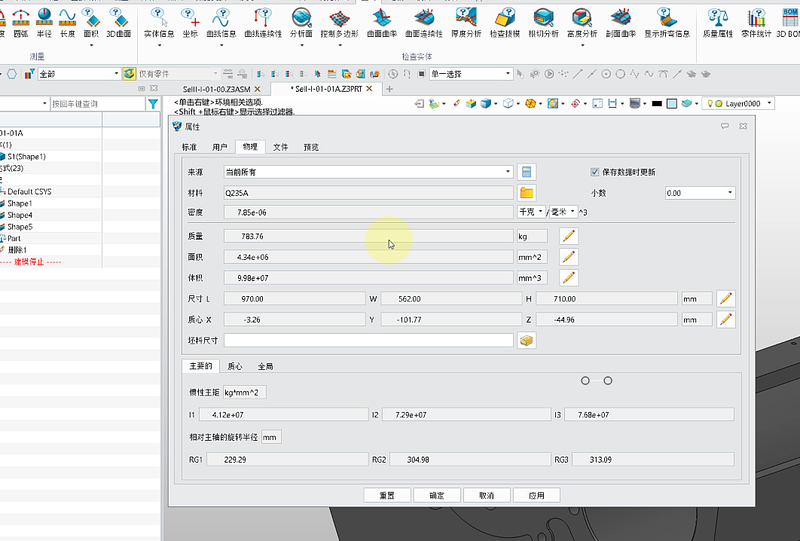Viewport: 800px width, 541px height.
Task: Click the history tree filter funnel icon
Action: click(x=153, y=104)
